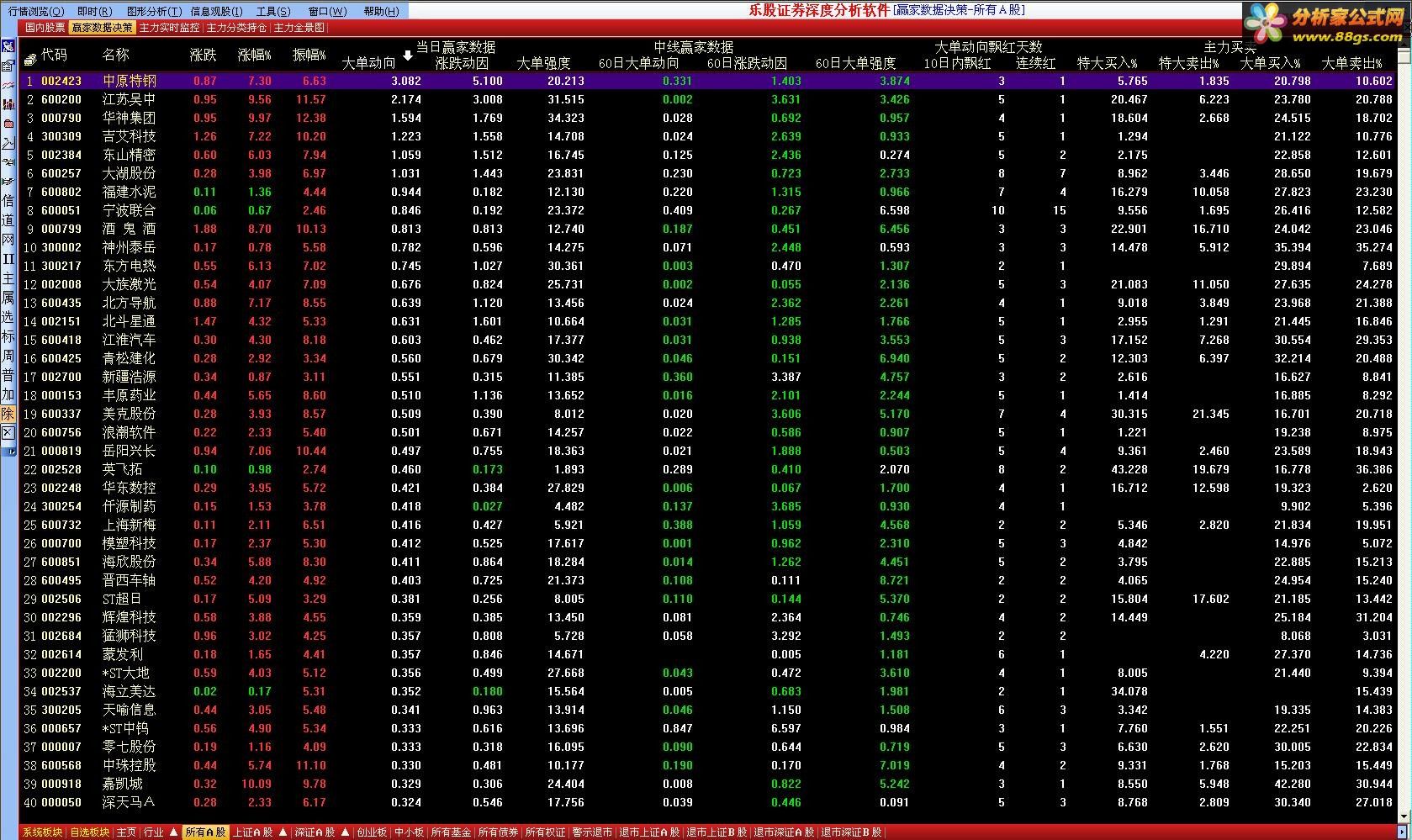
Task: Click the red folder icon in left sidebar
Action: (8, 124)
